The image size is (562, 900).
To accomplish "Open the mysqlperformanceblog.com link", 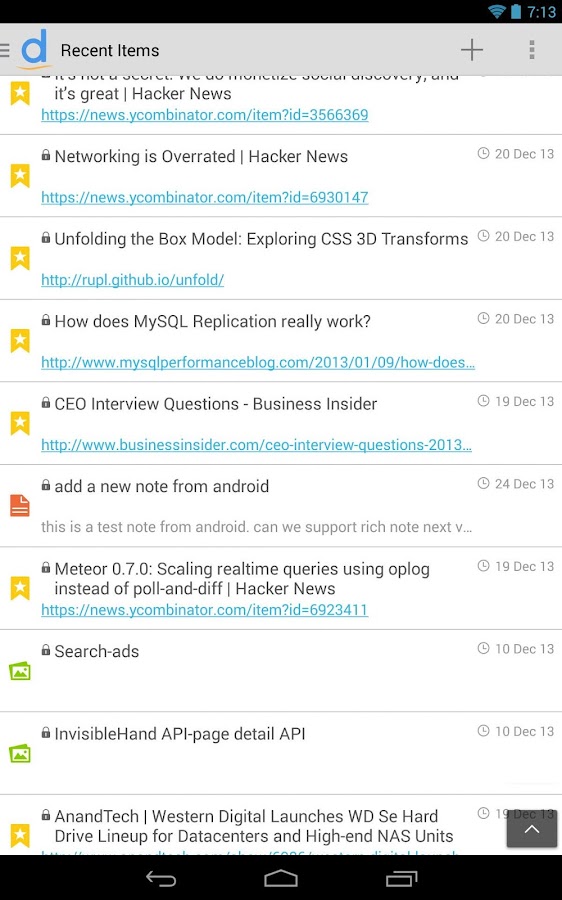I will (x=258, y=363).
